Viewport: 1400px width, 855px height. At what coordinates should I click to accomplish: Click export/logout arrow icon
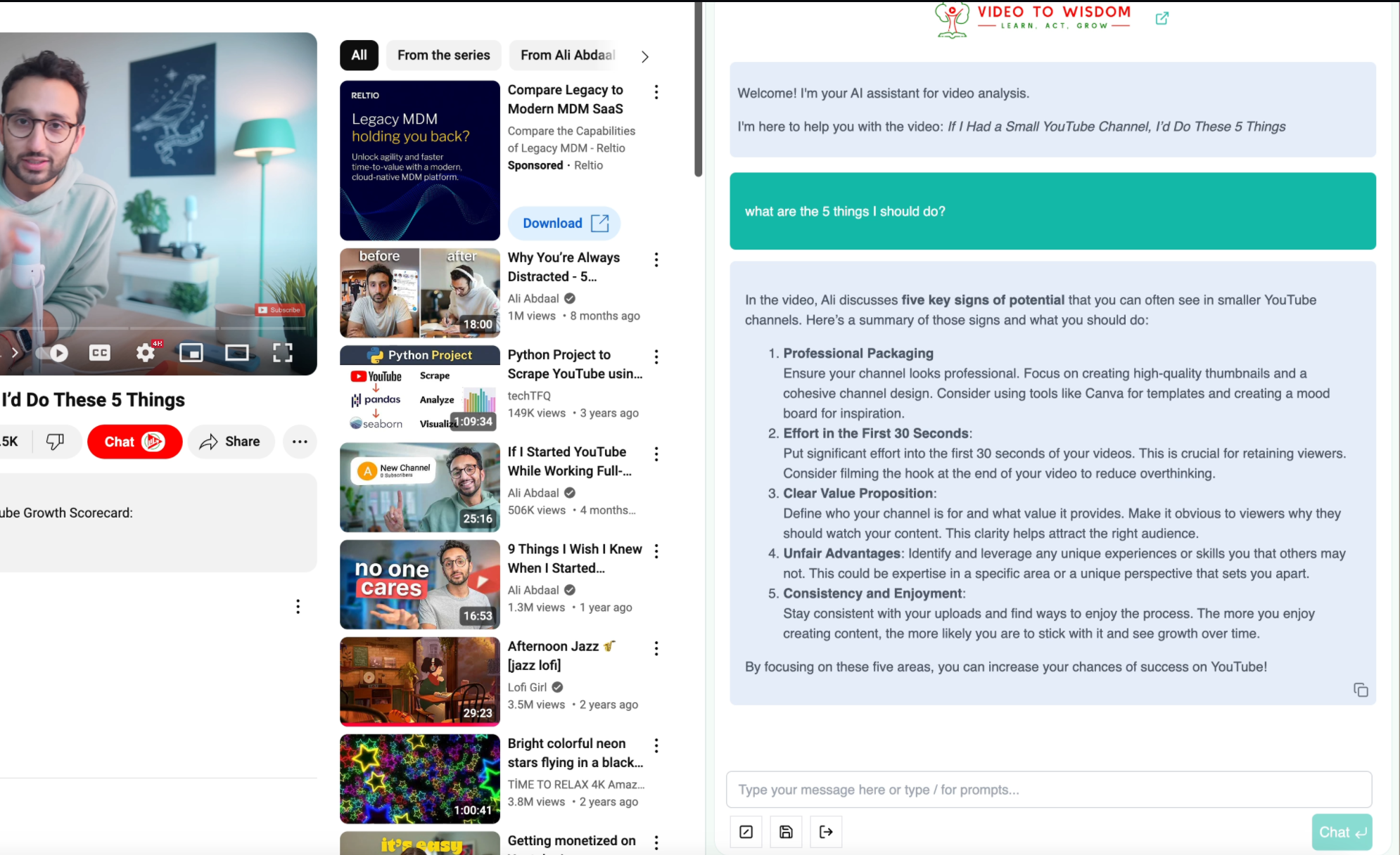click(826, 832)
